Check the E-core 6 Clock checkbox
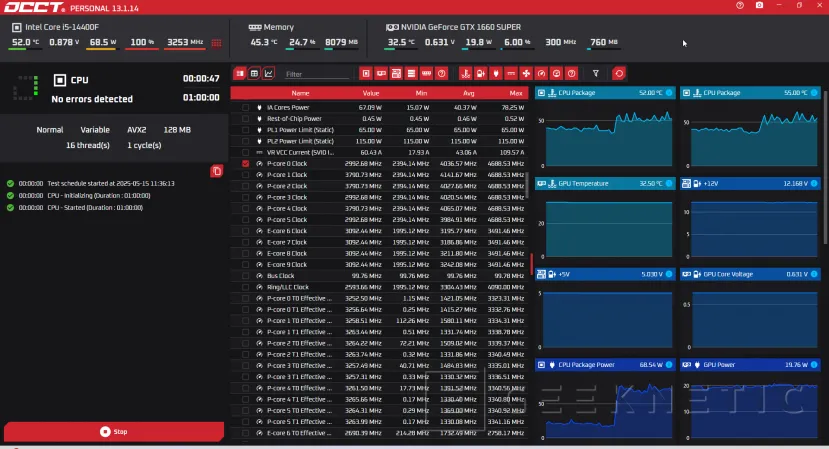Image resolution: width=829 pixels, height=449 pixels. [245, 231]
